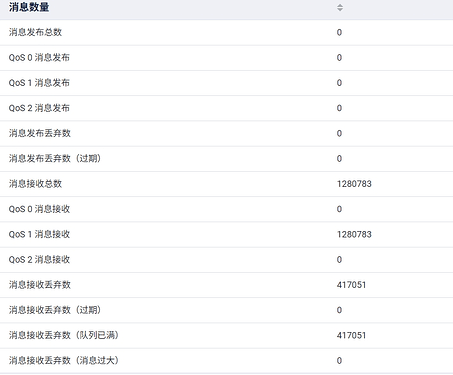453x375 pixels.
Task: Select the QoS 2 消息发布 row label
Action: coord(39,108)
